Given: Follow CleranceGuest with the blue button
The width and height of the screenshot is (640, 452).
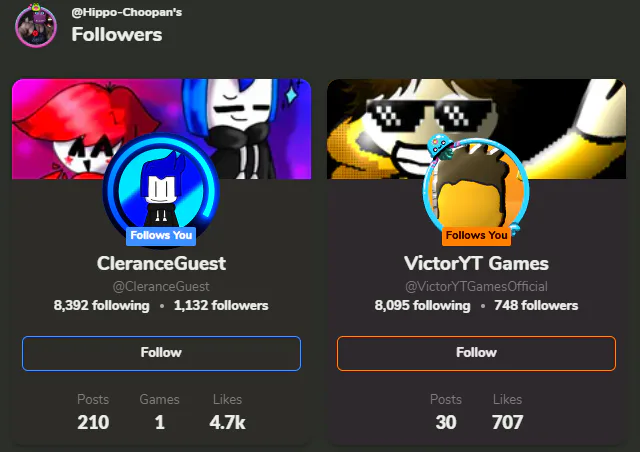Looking at the screenshot, I should click(161, 353).
